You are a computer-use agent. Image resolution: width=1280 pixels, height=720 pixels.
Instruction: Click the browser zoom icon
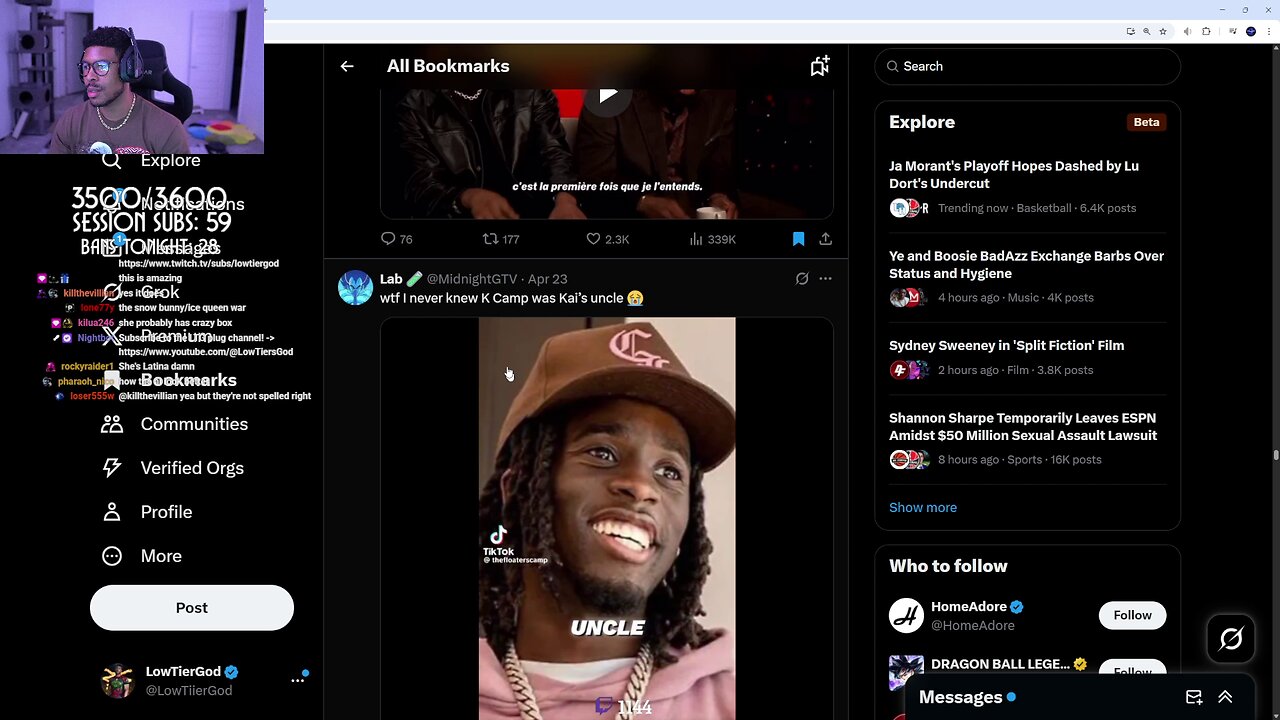pos(1147,32)
